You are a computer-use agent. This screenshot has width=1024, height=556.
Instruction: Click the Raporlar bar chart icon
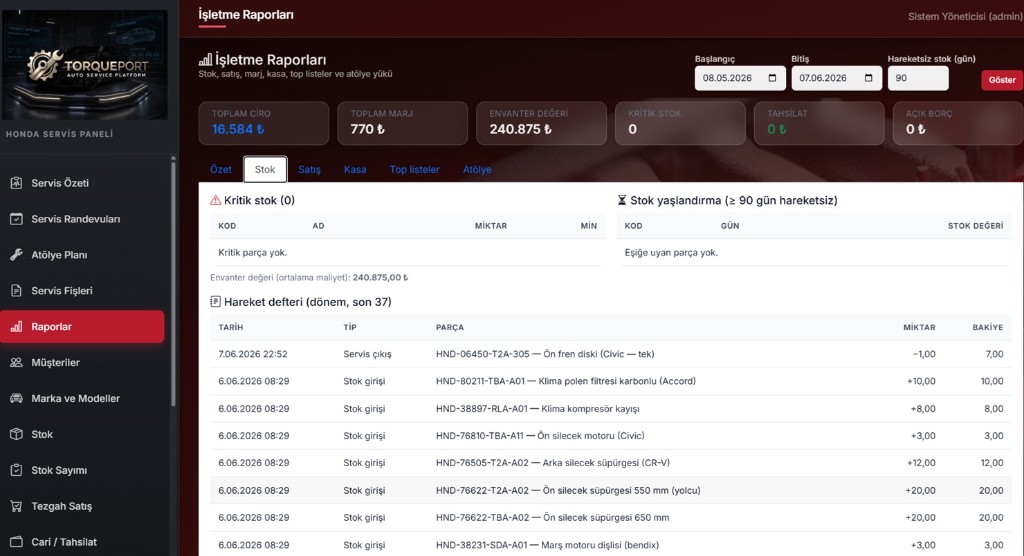[16, 327]
